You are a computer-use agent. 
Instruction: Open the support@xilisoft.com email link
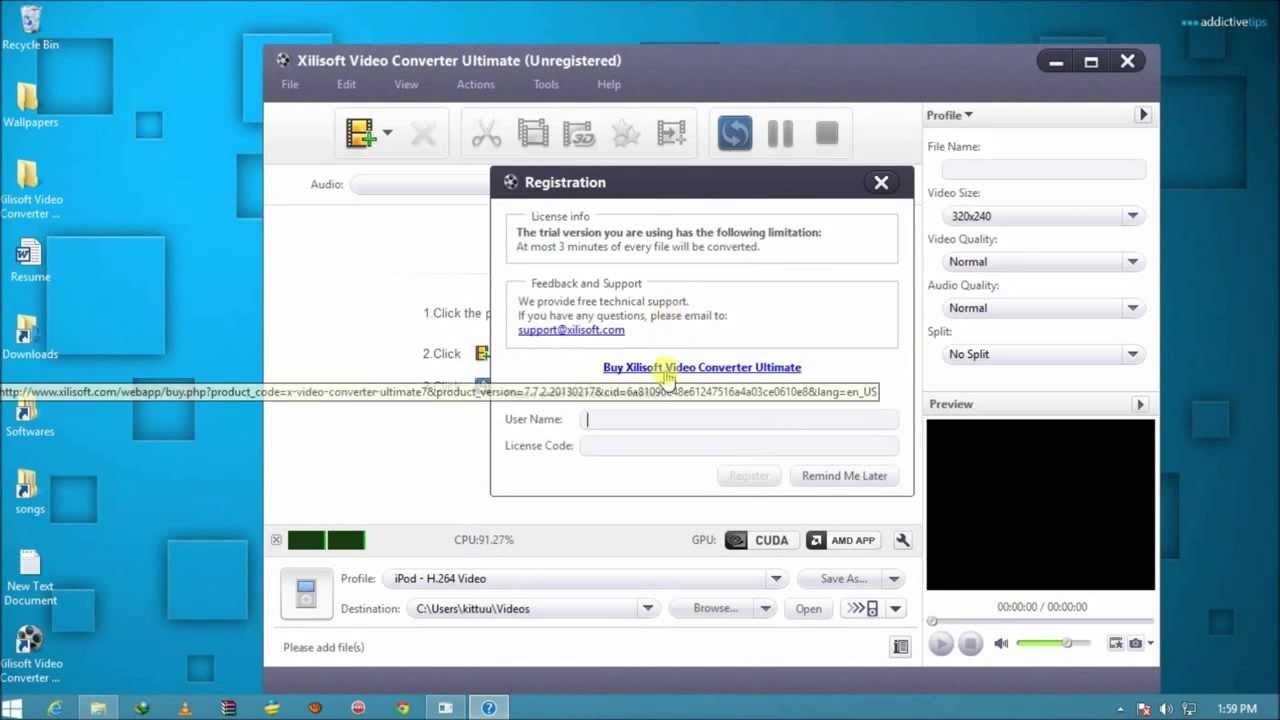pos(571,330)
